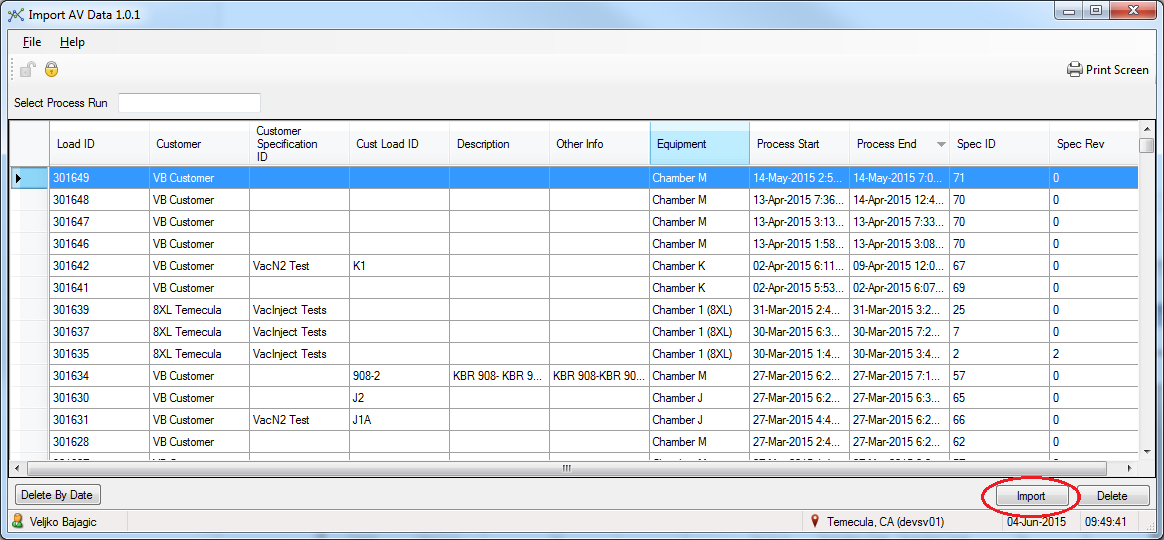Click the Print Screen printer icon
1164x540 pixels.
(x=1074, y=70)
